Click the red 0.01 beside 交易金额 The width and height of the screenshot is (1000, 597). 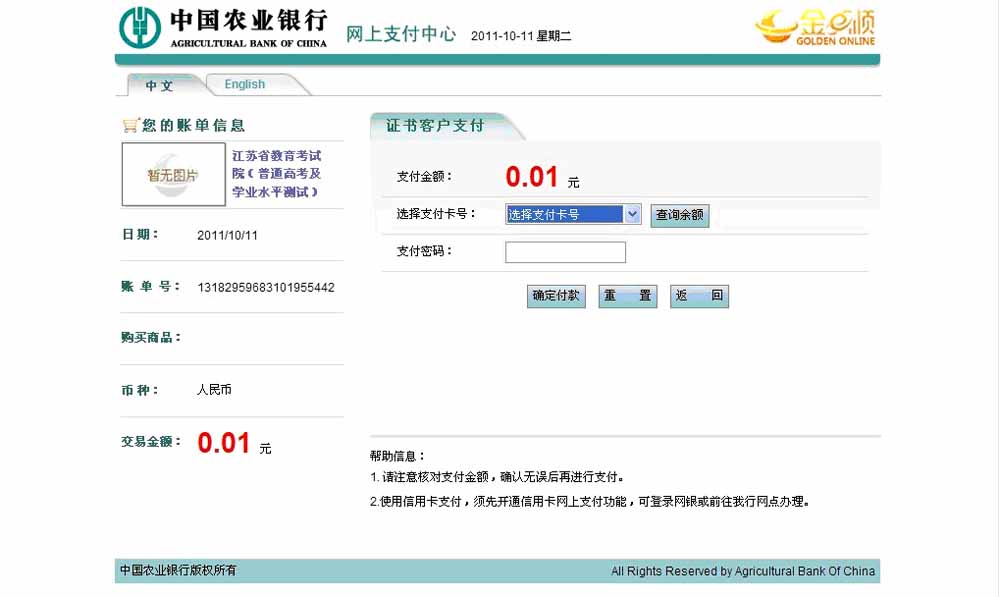tap(223, 443)
